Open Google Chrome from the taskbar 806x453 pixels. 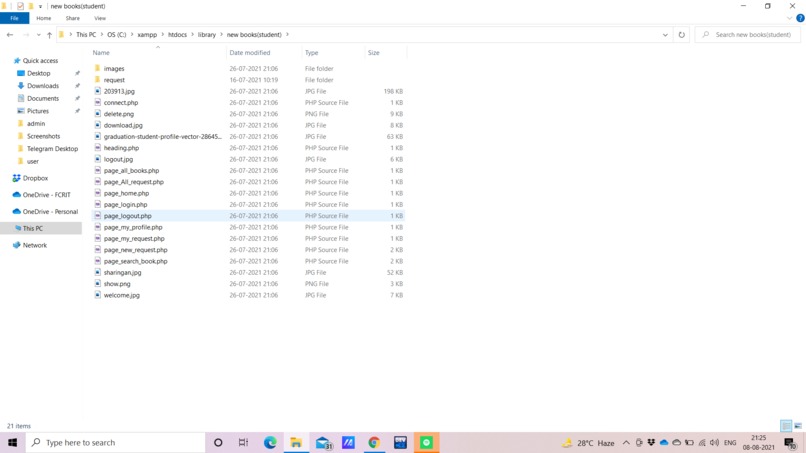[x=374, y=443]
